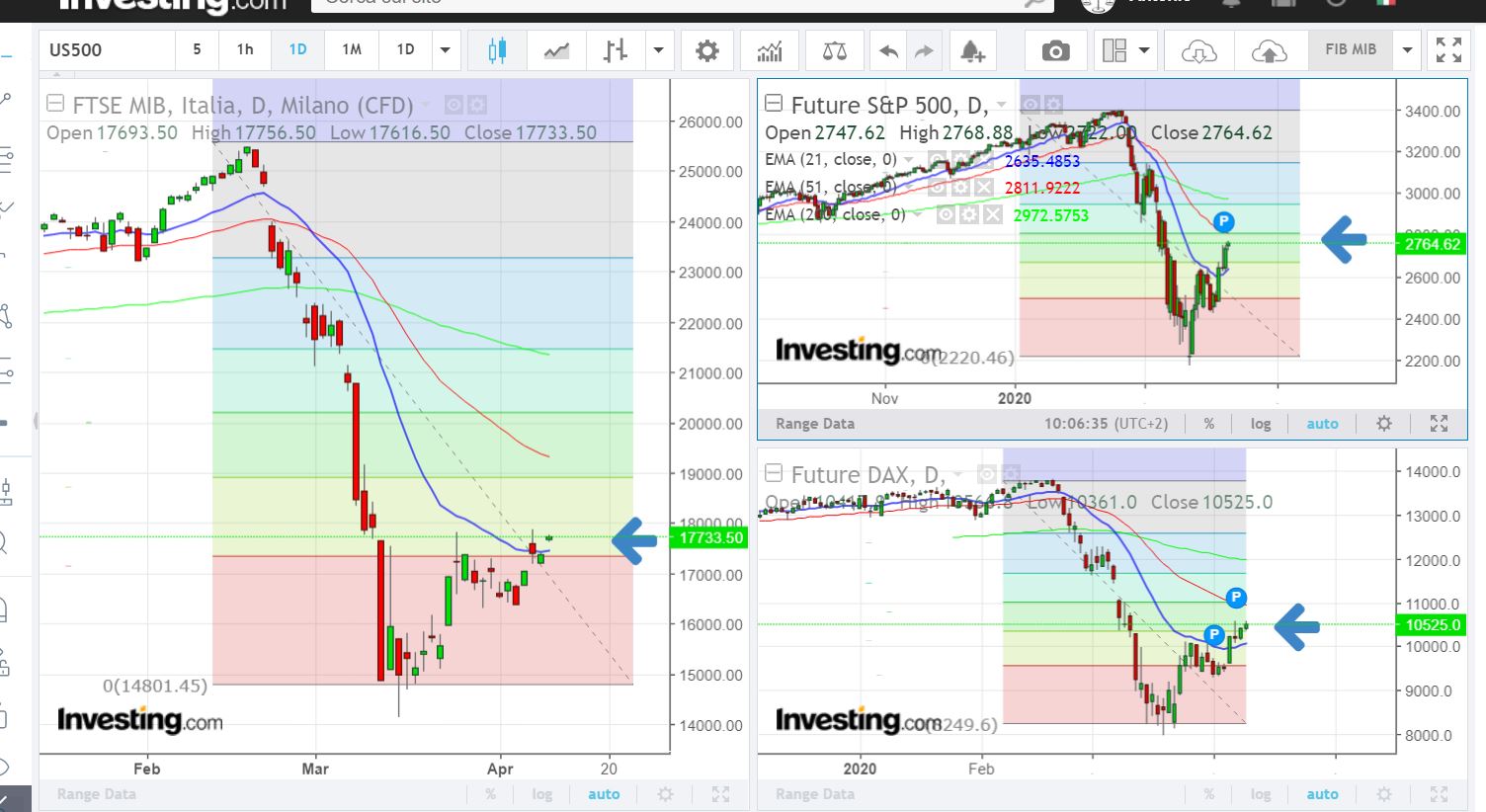Open Range Data on FTSE MIB chart
Screen dimensions: 1486x812
(x=97, y=794)
